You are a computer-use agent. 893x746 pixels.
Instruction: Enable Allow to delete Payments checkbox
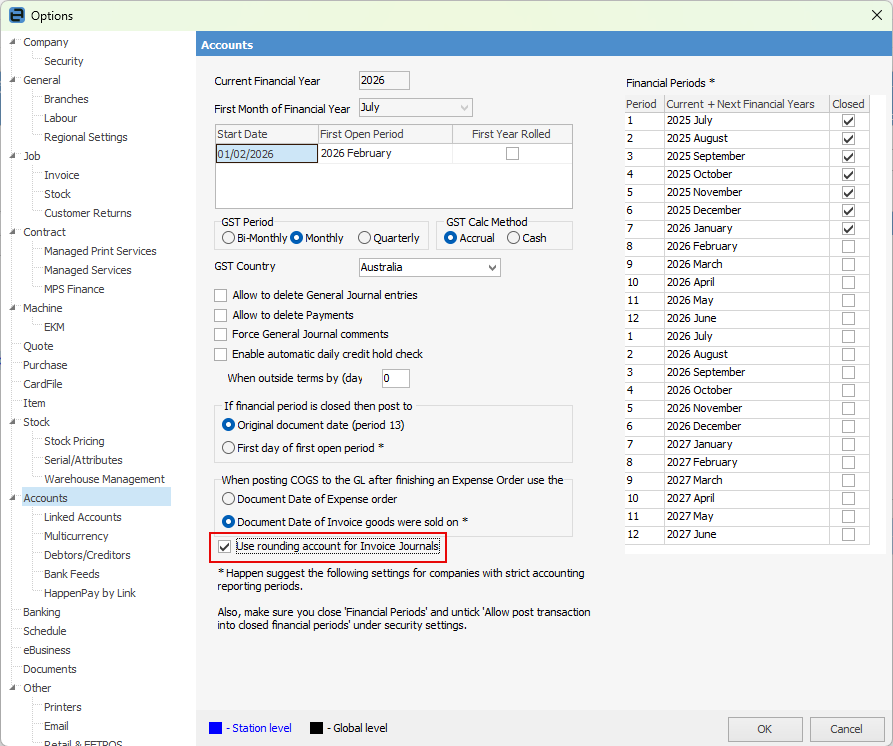[220, 315]
